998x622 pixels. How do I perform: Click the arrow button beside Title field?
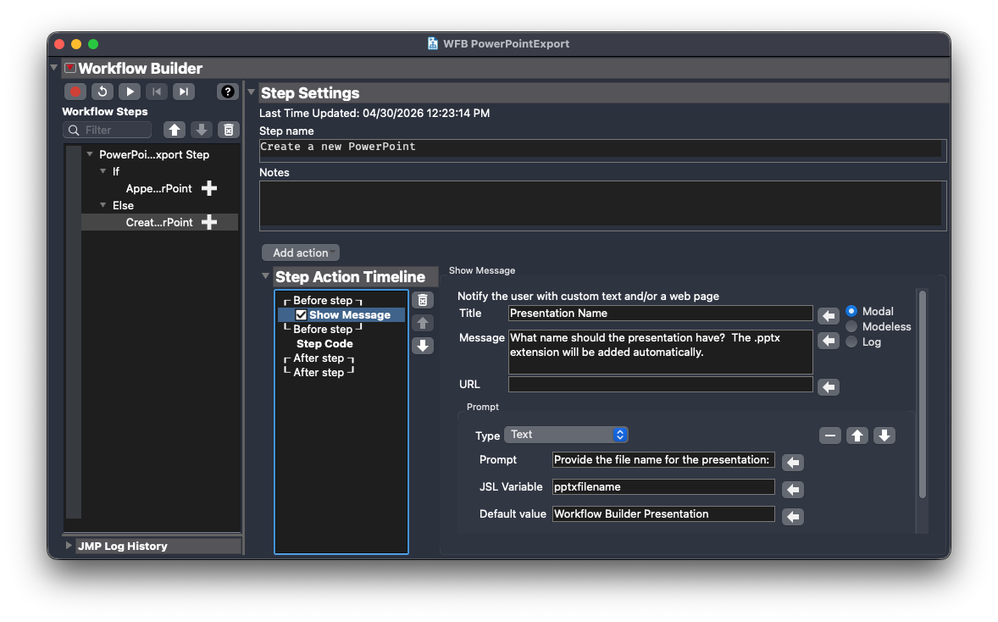828,316
